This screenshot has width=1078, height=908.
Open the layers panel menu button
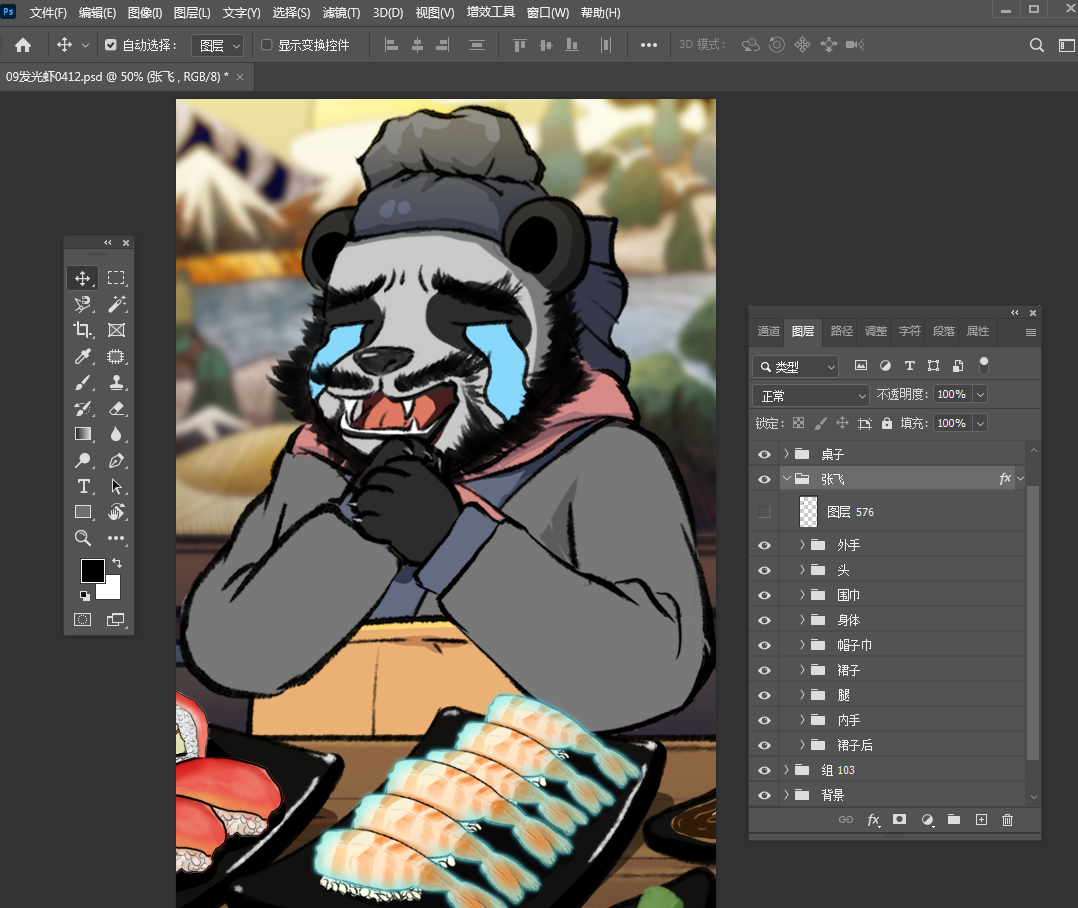[x=1031, y=332]
